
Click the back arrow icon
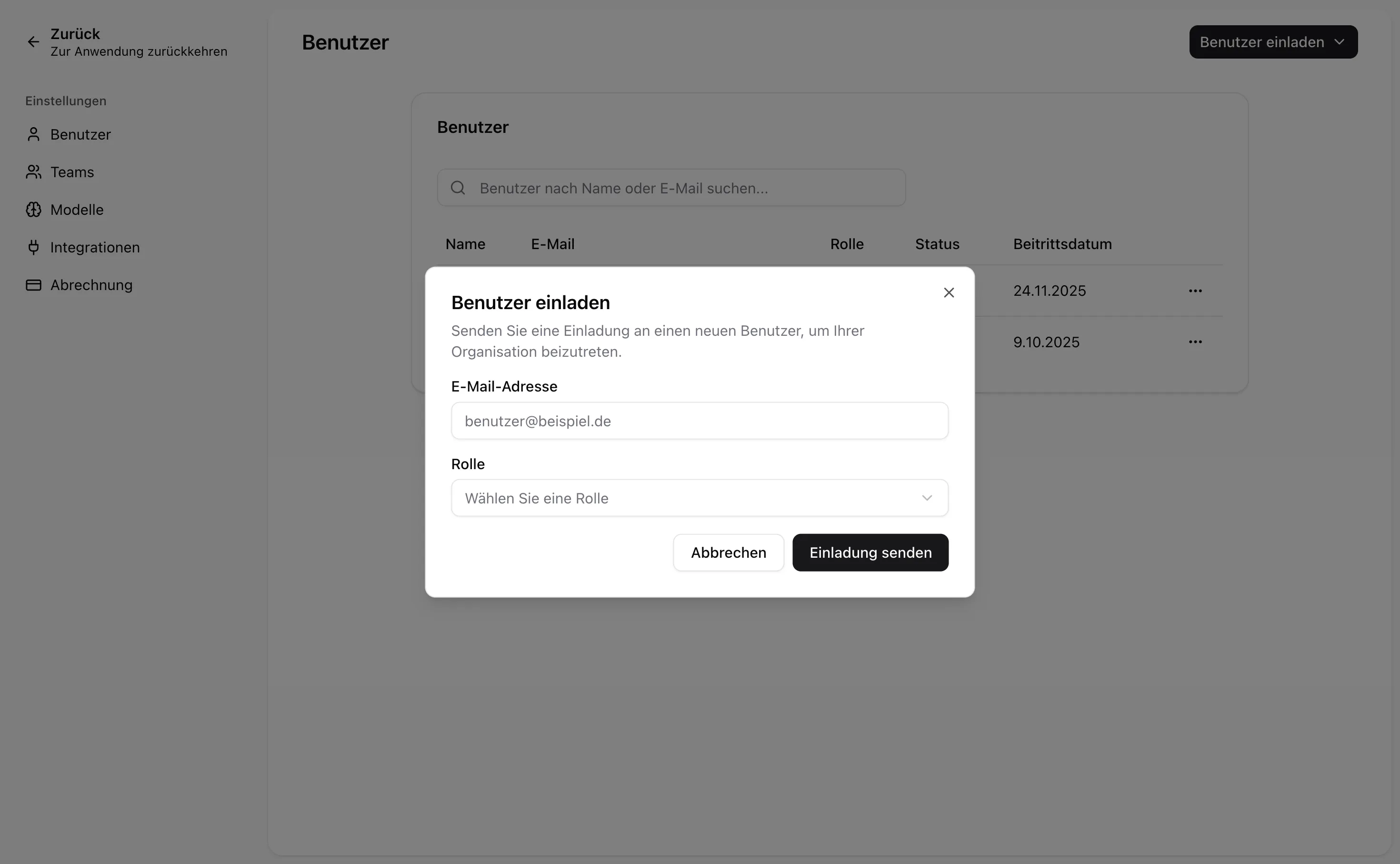pyautogui.click(x=33, y=42)
